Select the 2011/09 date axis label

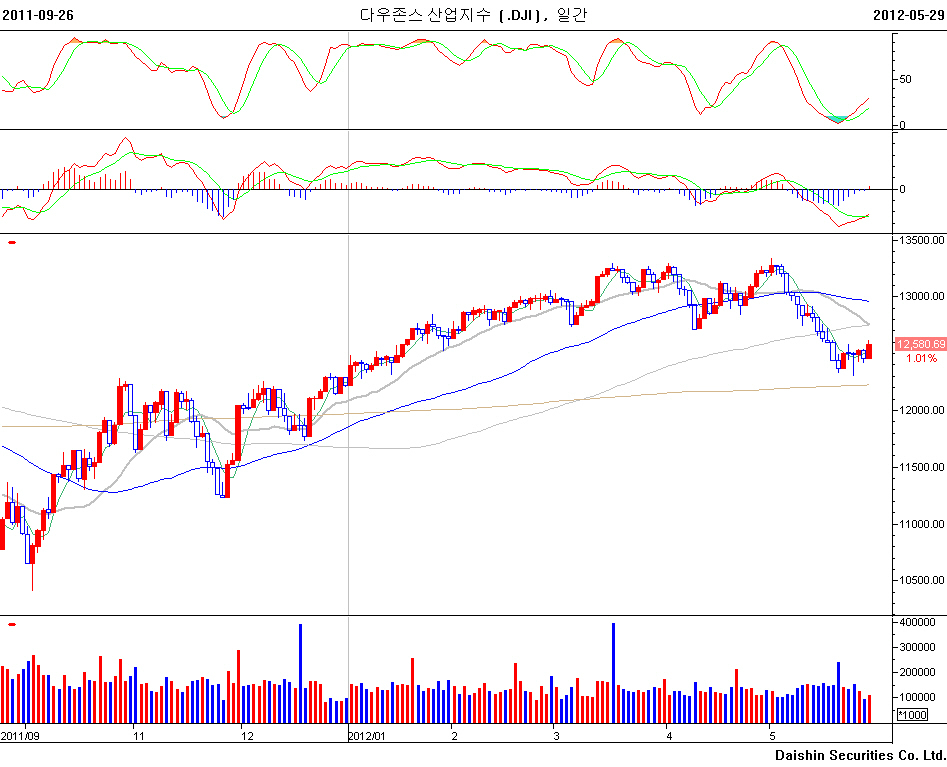point(21,735)
